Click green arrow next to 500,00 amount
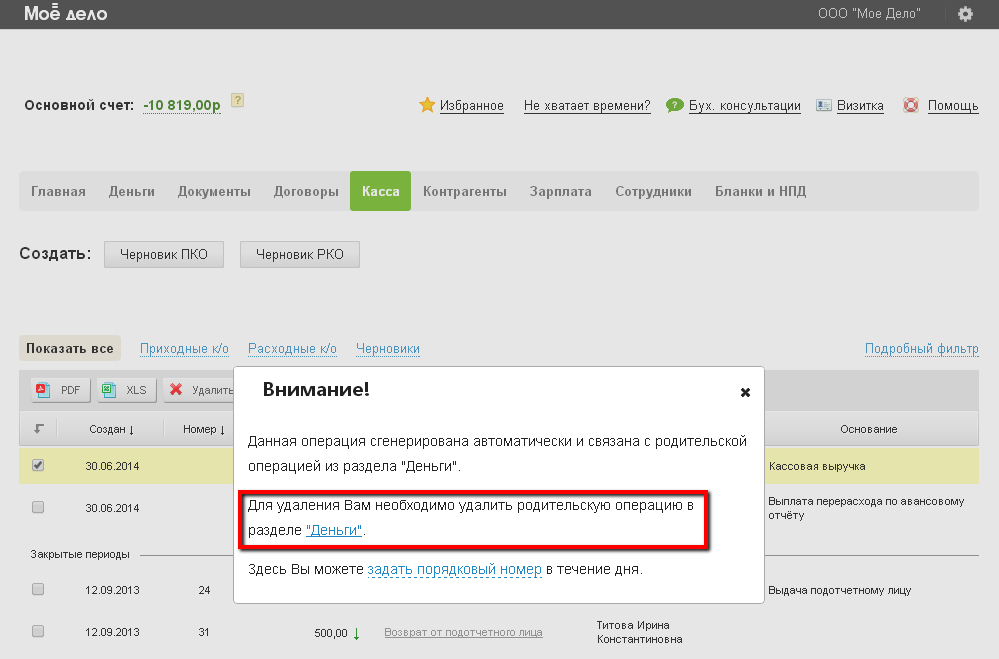999x659 pixels. (356, 633)
